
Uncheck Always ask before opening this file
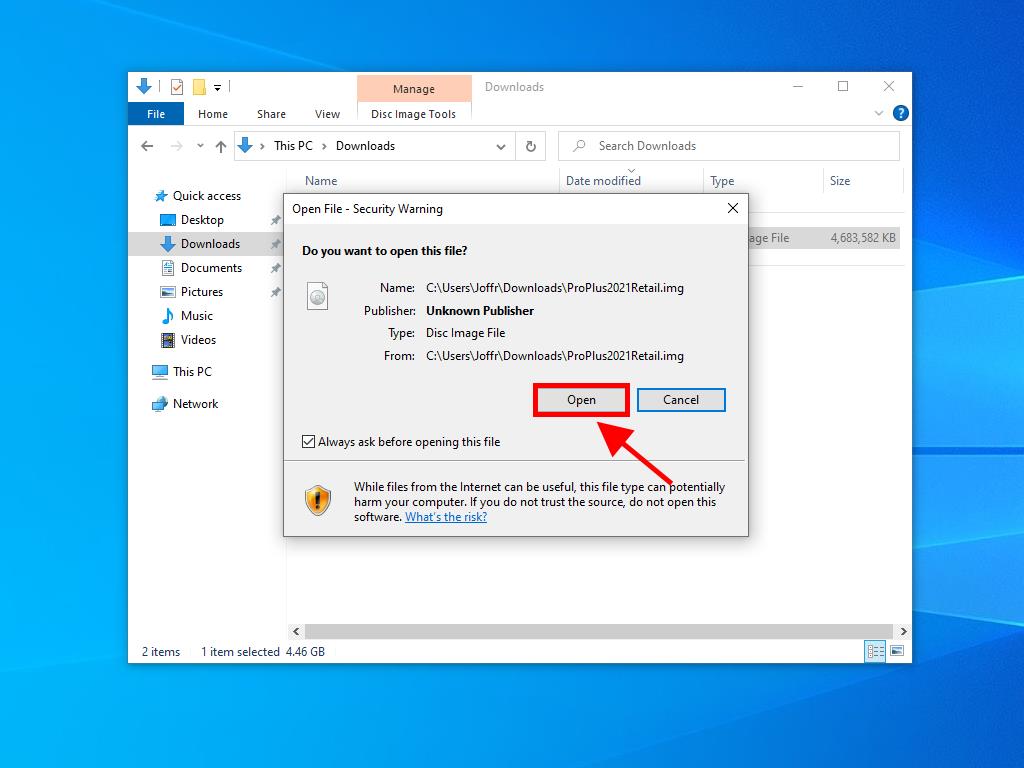click(309, 442)
